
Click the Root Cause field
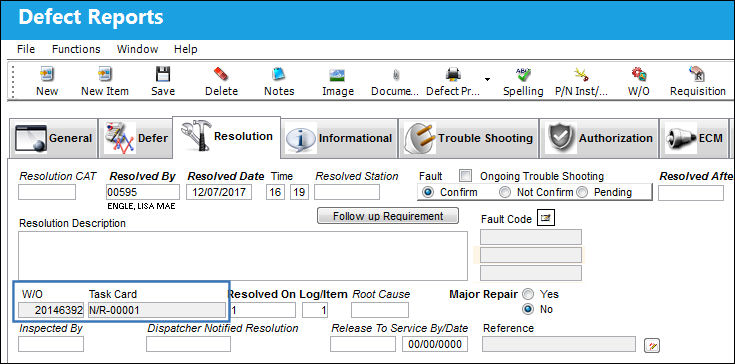click(x=380, y=310)
